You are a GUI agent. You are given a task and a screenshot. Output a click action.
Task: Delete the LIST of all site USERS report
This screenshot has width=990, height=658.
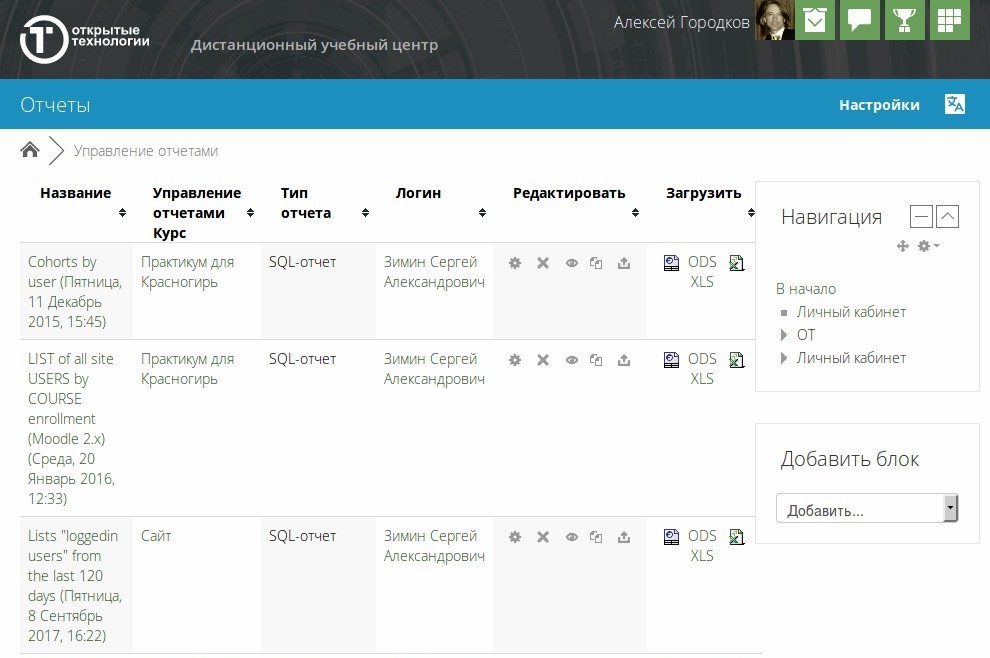tap(543, 360)
